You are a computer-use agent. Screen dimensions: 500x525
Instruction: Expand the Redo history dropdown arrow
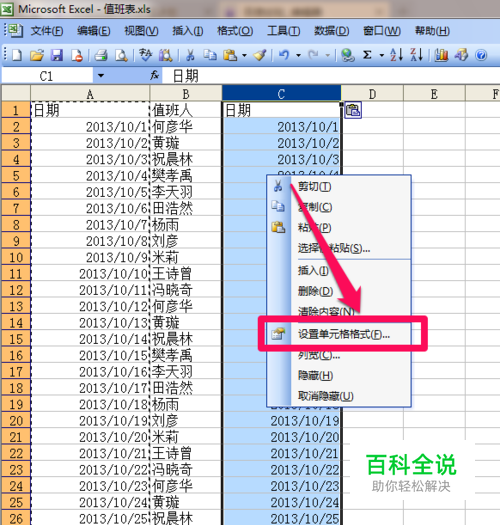click(328, 55)
